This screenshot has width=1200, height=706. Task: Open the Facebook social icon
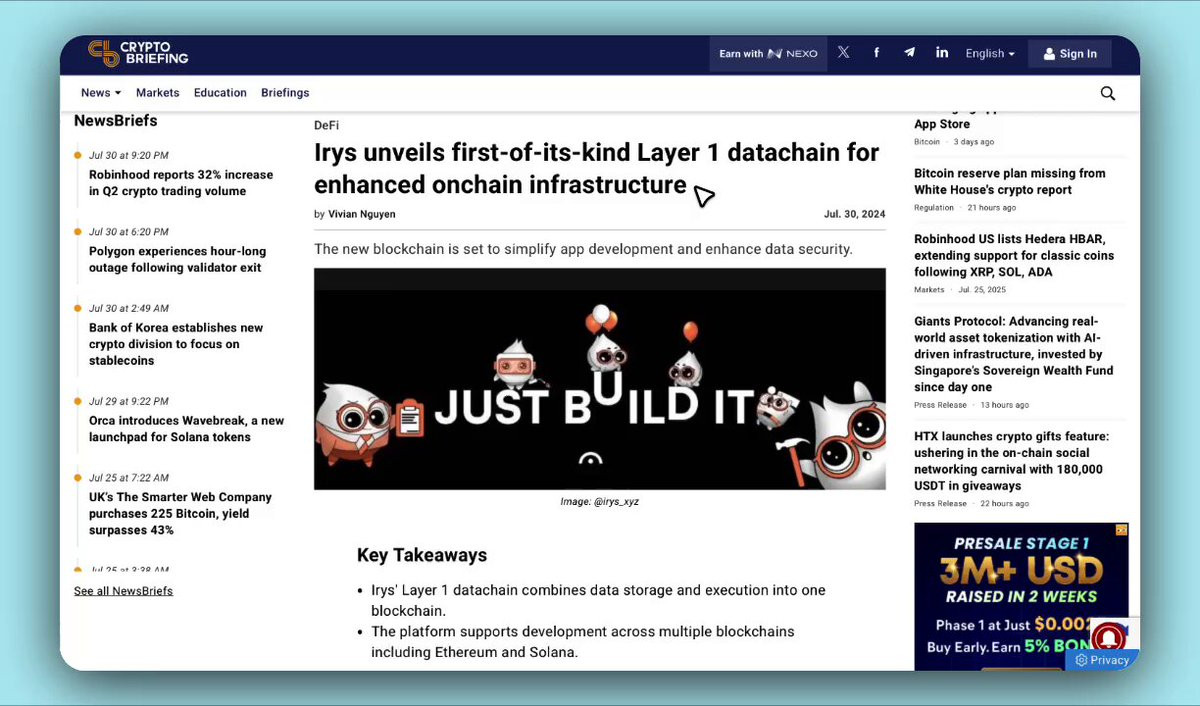876,53
